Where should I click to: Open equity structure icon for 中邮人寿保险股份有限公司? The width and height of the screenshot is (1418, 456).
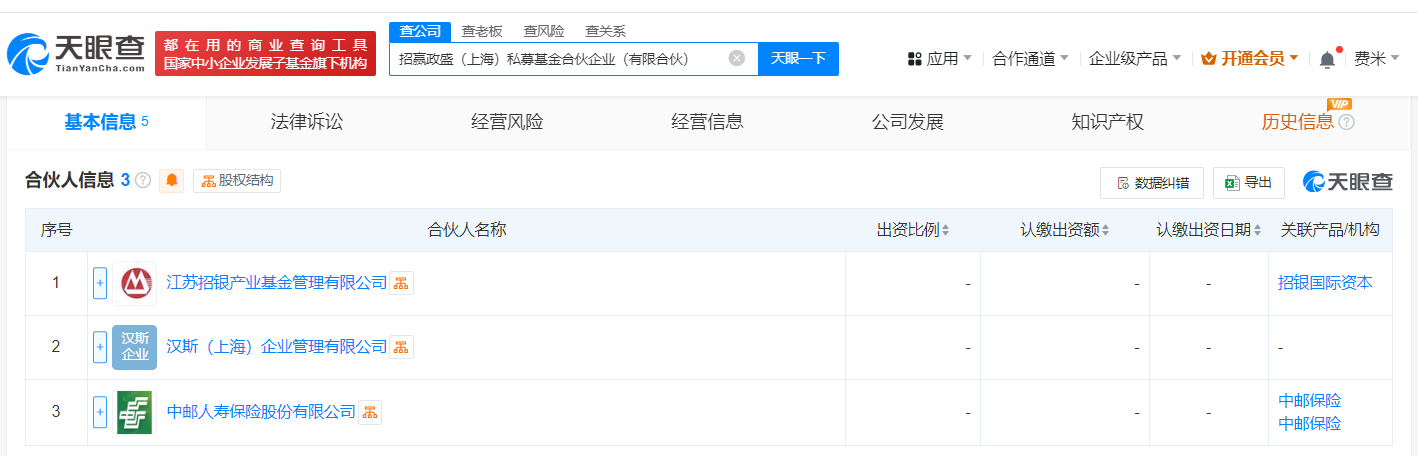[370, 412]
